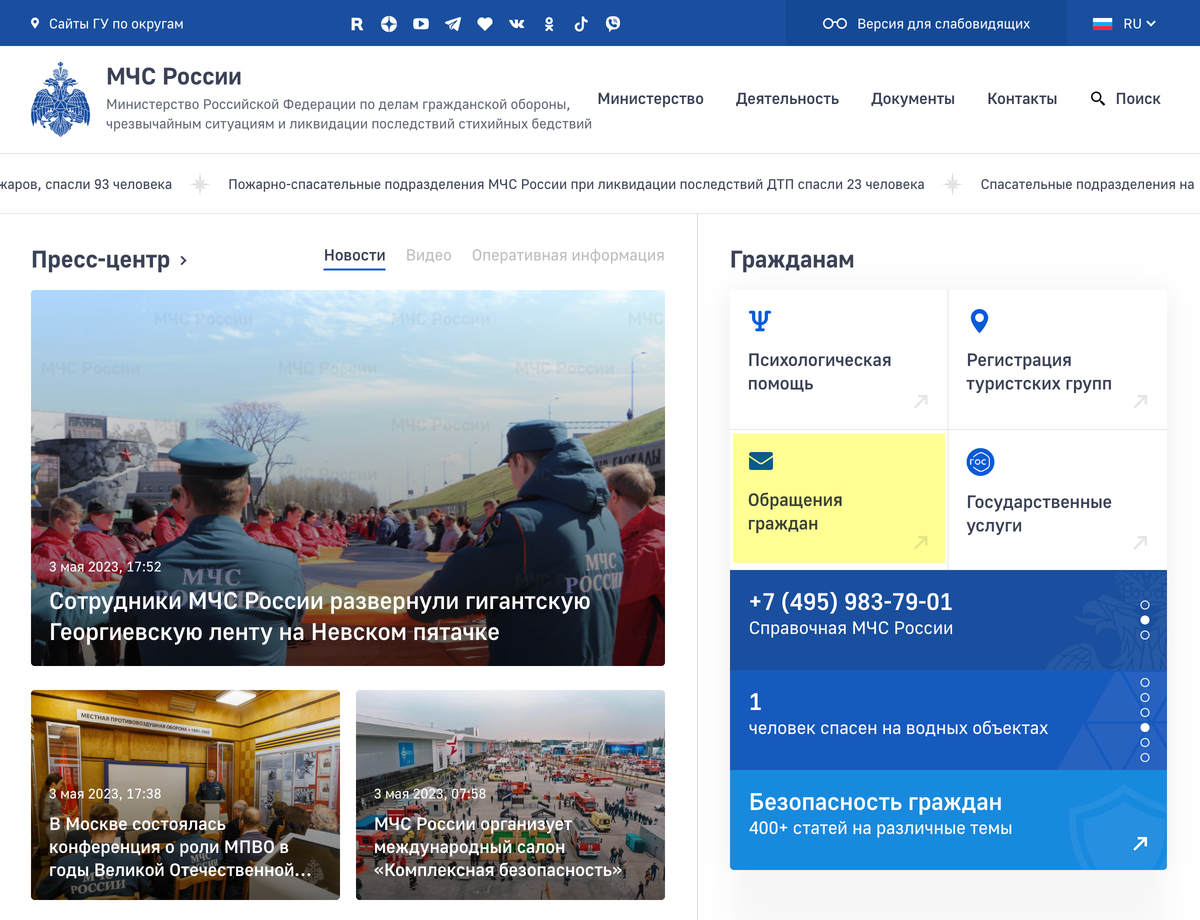The image size is (1200, 920).
Task: Click the YouTube icon
Action: [421, 24]
